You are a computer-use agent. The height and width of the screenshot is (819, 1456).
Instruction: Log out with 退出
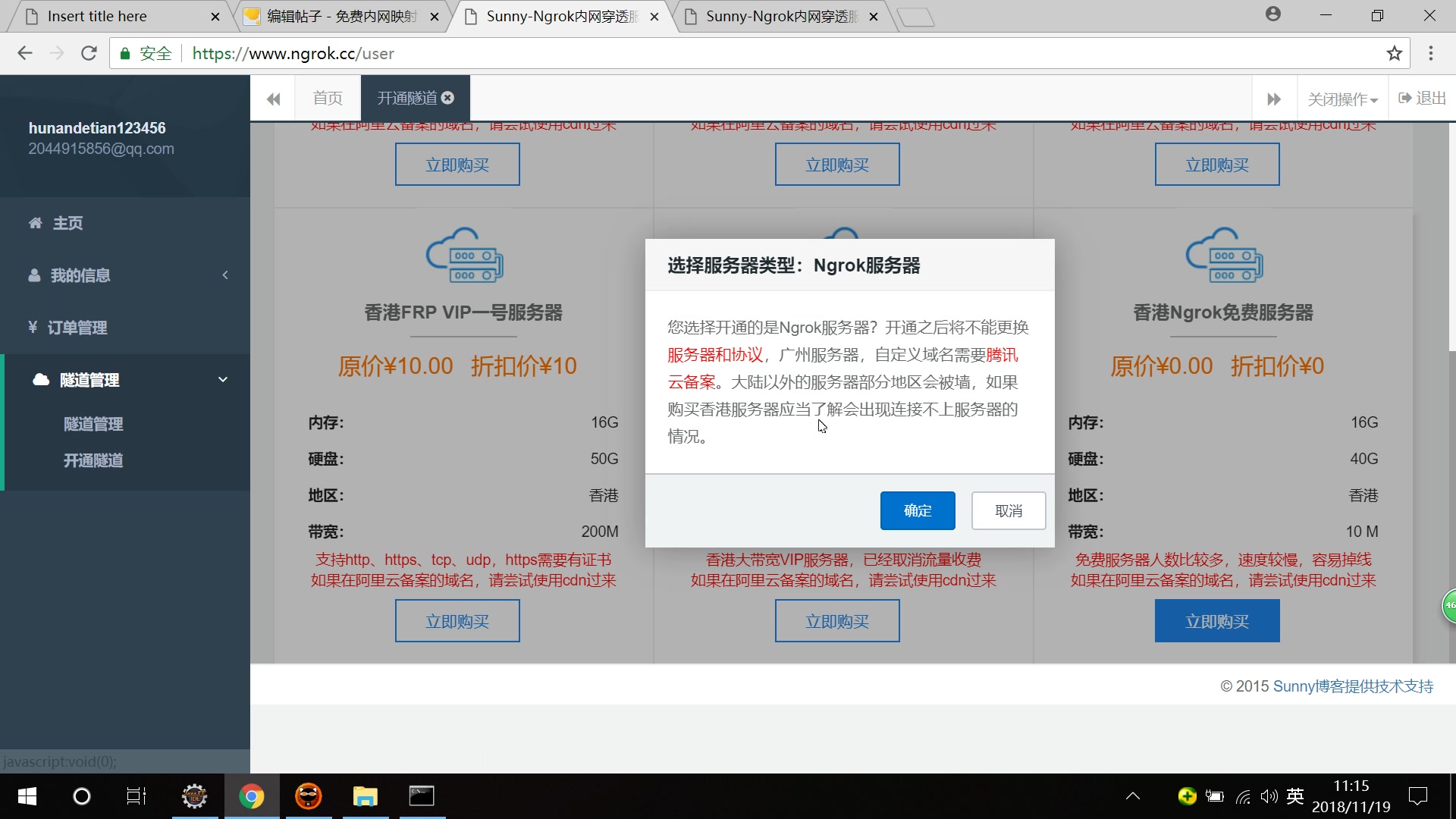coord(1423,98)
